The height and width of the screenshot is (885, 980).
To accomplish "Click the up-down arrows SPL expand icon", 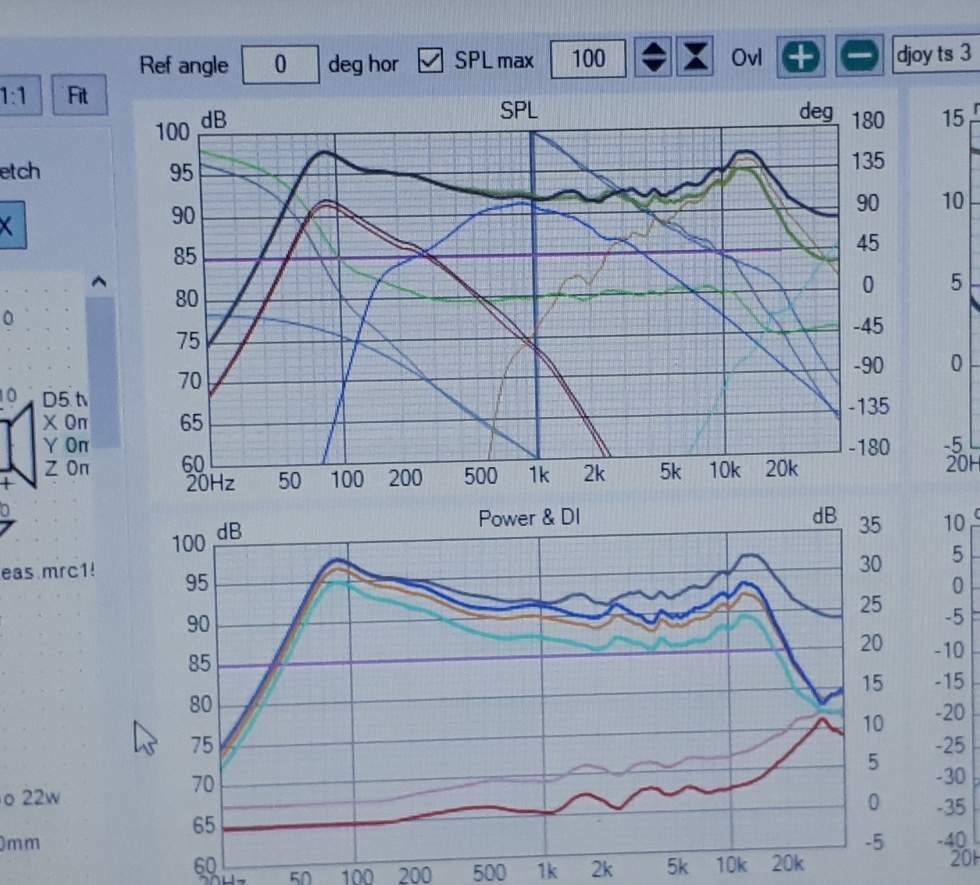I will pos(654,58).
